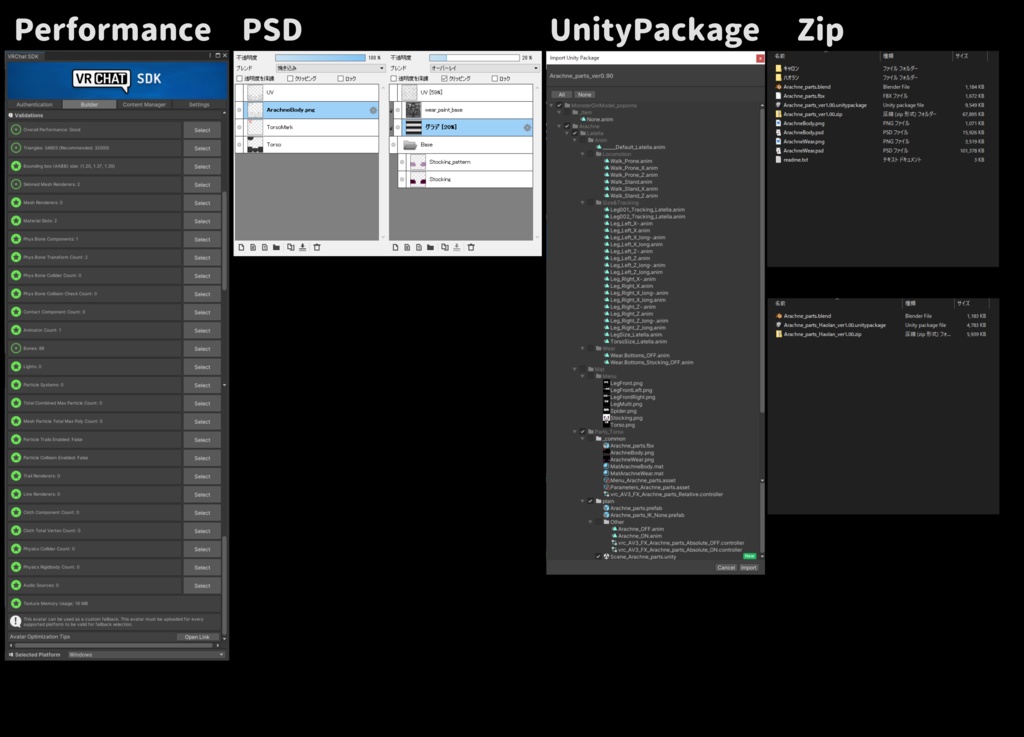Click the キャロン folder icon in Zip listing

coord(778,69)
